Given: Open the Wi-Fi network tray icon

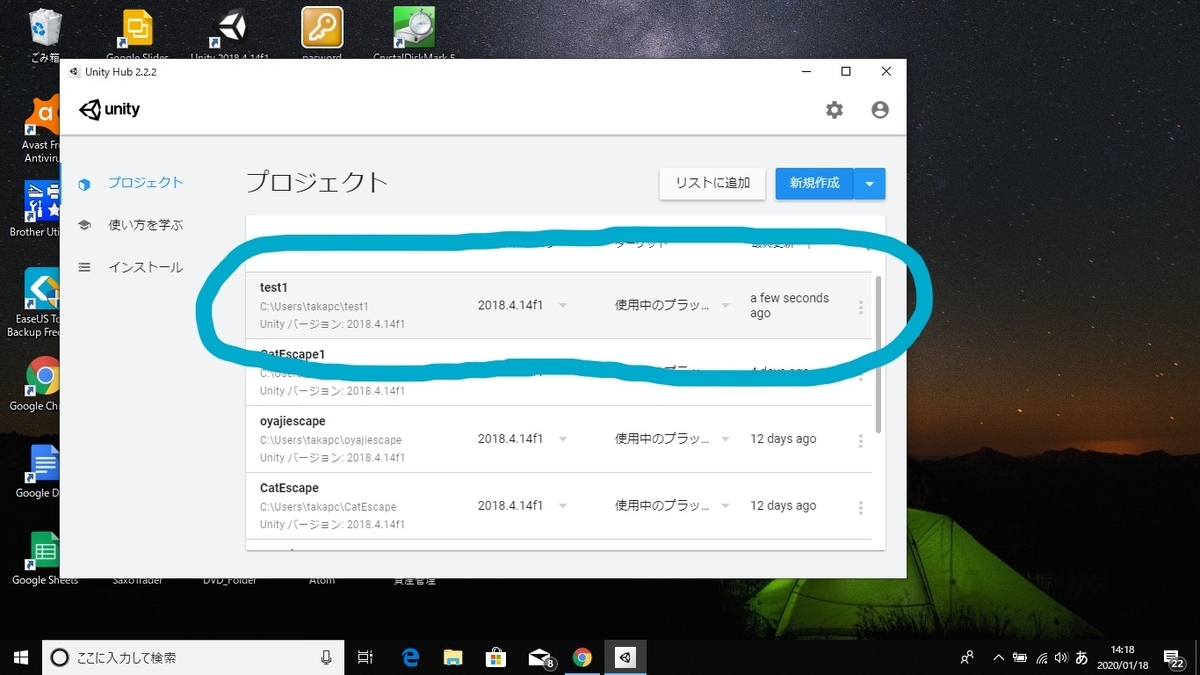Looking at the screenshot, I should [1041, 657].
